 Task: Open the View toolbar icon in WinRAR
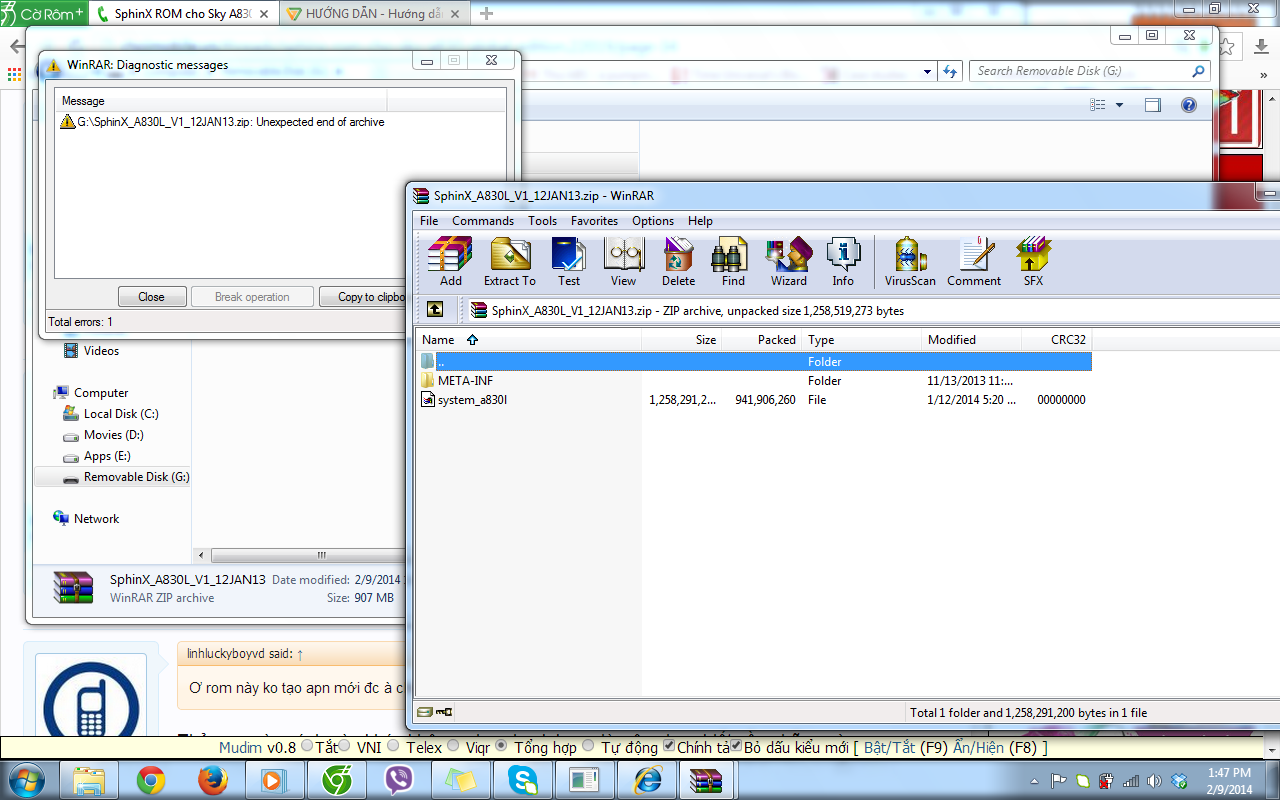coord(623,262)
